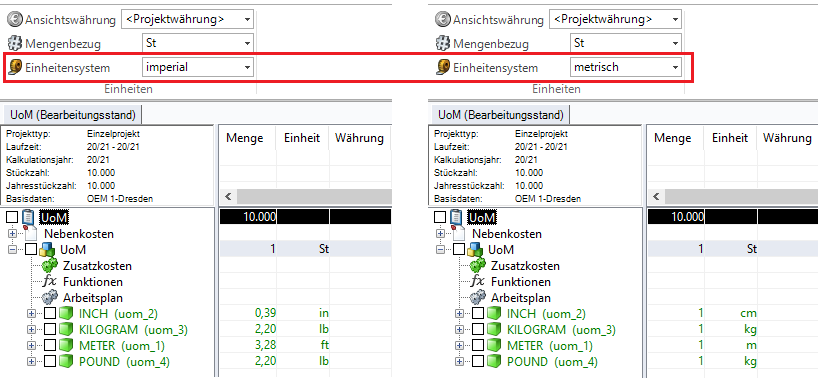Image resolution: width=818 pixels, height=379 pixels.
Task: Click the Einheit column header in right grid
Action: 730,138
